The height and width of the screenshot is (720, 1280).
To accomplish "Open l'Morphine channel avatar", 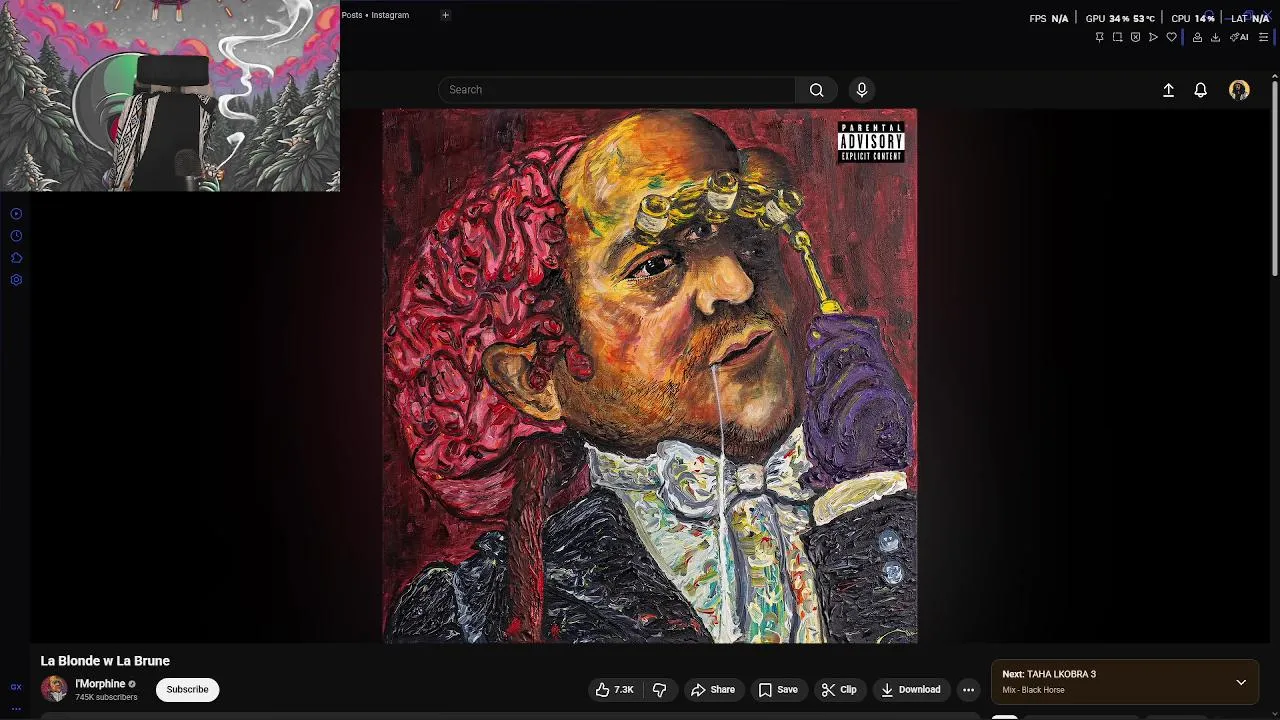I will click(x=54, y=689).
